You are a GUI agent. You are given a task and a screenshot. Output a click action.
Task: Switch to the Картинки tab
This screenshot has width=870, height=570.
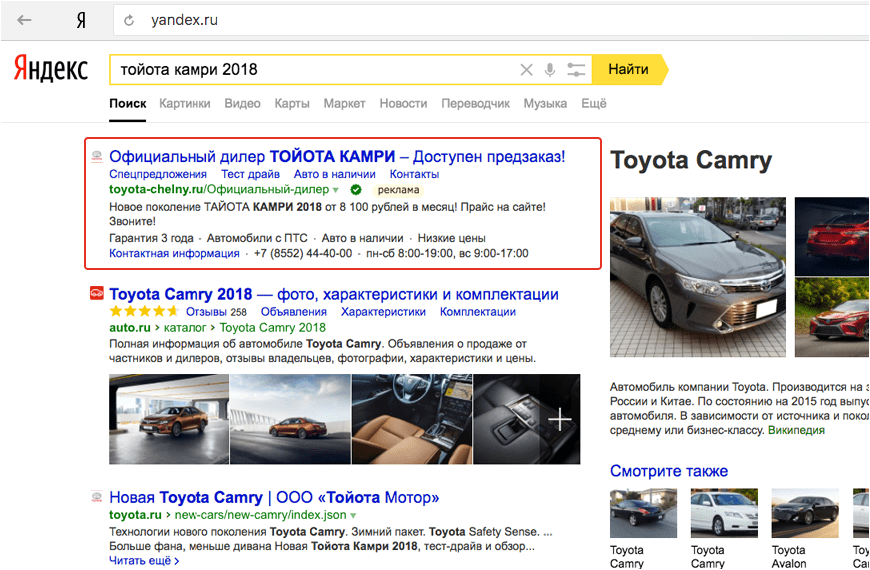pyautogui.click(x=184, y=104)
